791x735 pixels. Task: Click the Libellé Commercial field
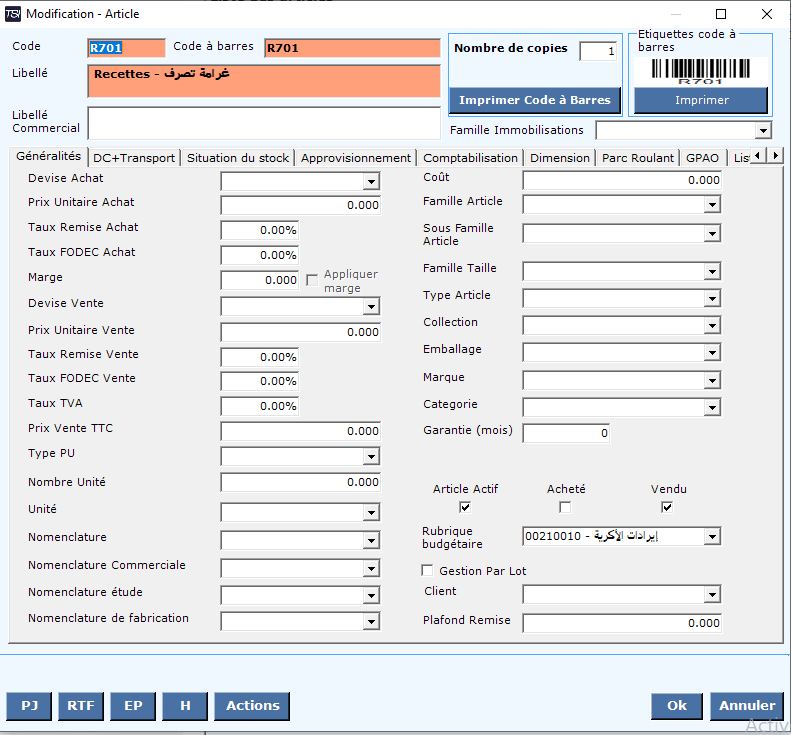264,123
